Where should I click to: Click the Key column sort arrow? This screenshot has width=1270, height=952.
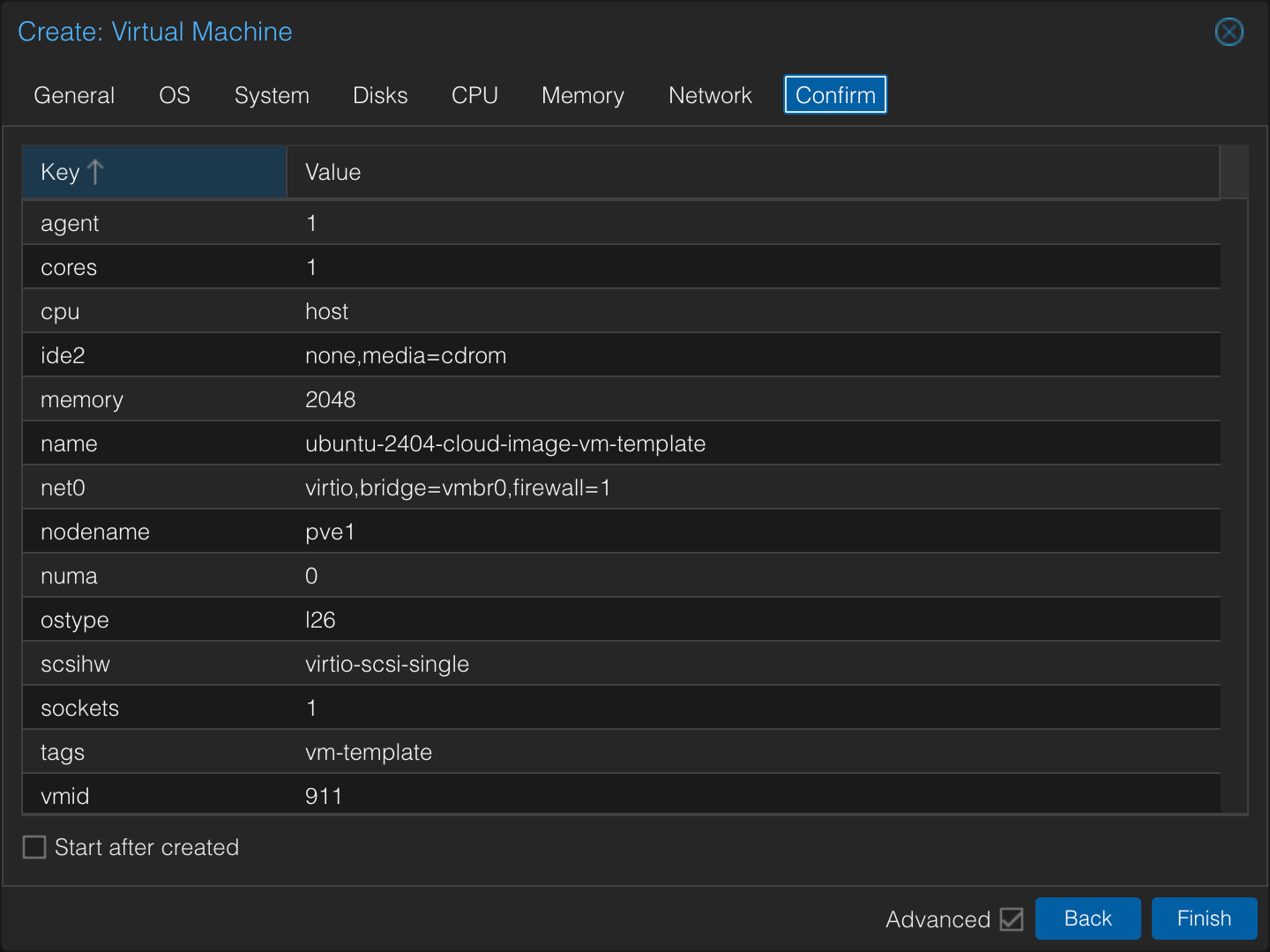[x=96, y=172]
